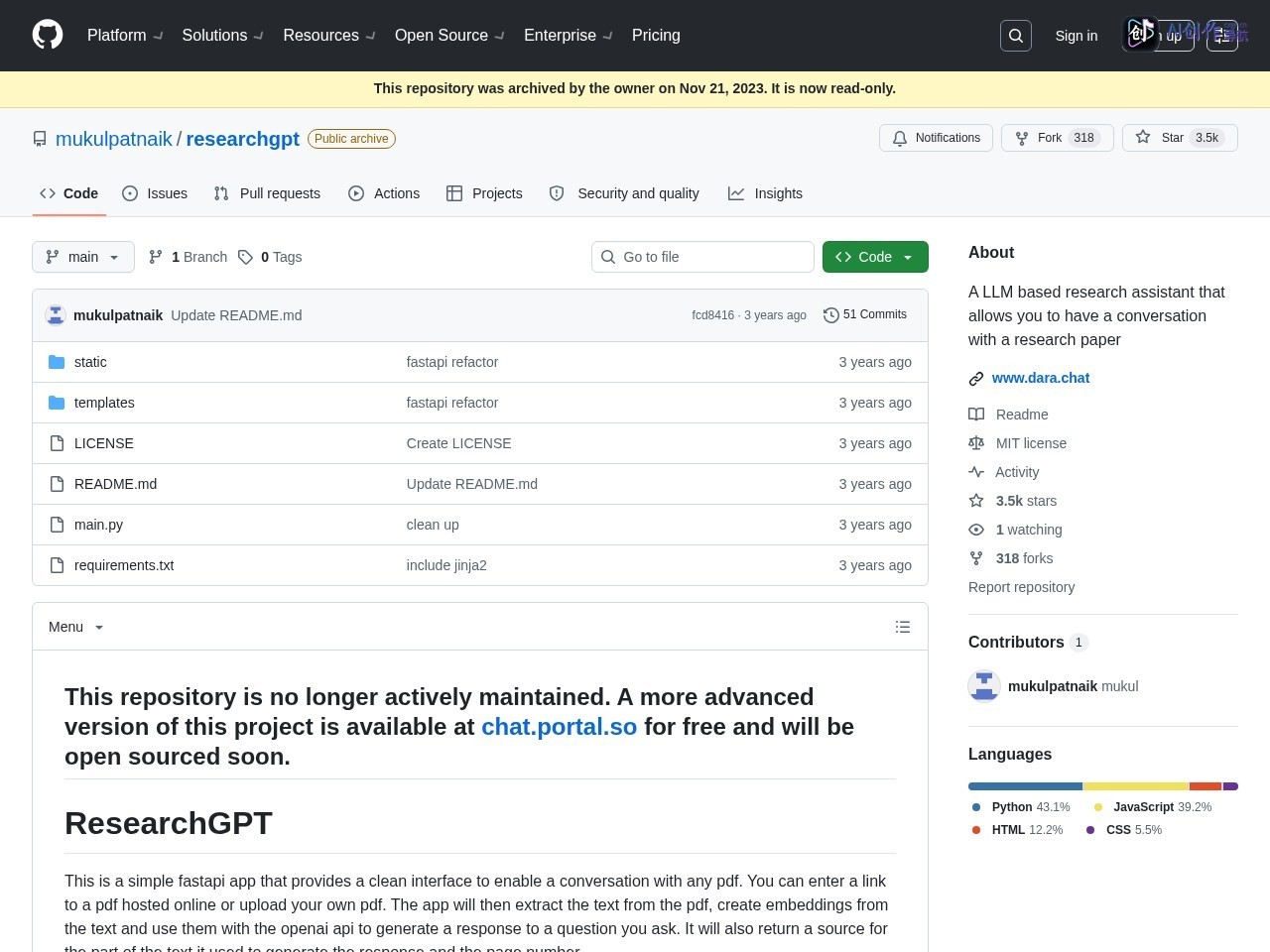This screenshot has height=952, width=1270.
Task: Click the bell icon in Notifications button
Action: pos(900,138)
